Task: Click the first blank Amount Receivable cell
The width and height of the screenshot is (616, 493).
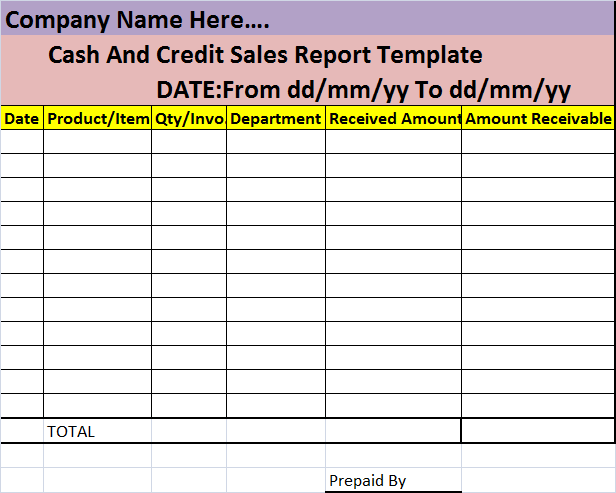Action: click(538, 141)
